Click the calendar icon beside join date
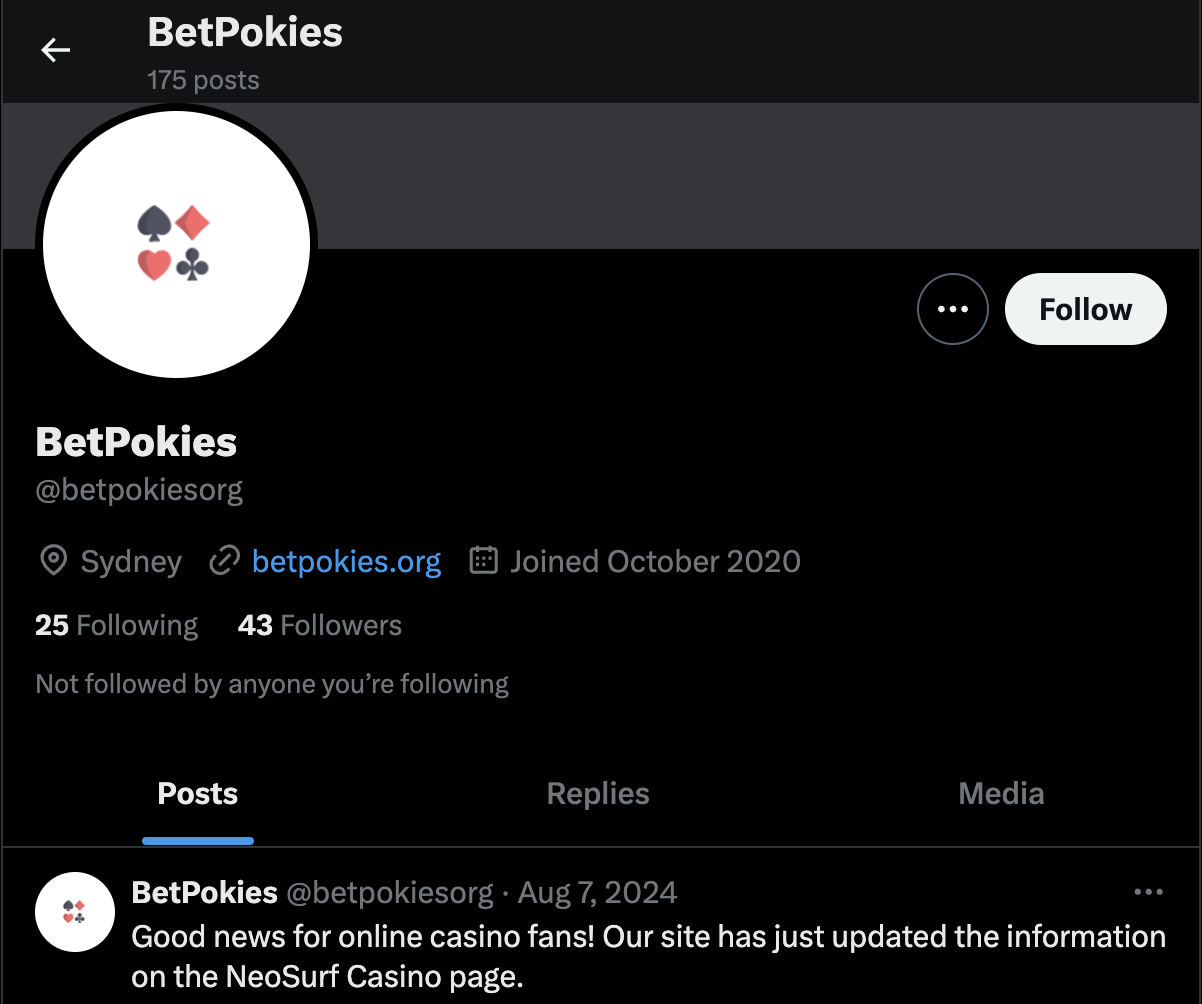 click(x=484, y=561)
